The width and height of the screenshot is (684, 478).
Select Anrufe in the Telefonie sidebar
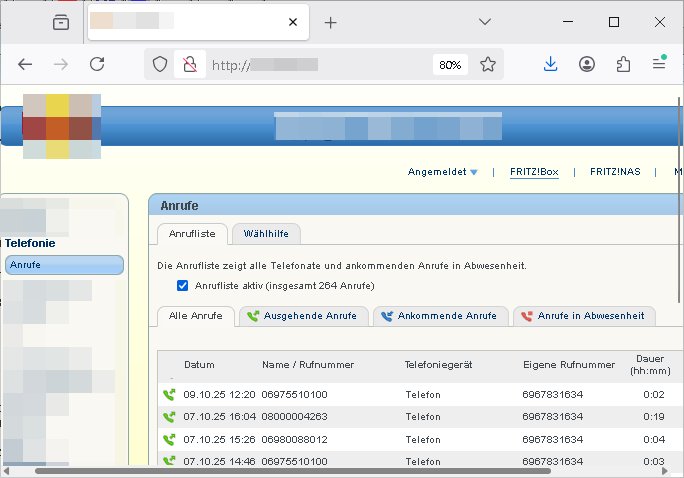[x=64, y=265]
